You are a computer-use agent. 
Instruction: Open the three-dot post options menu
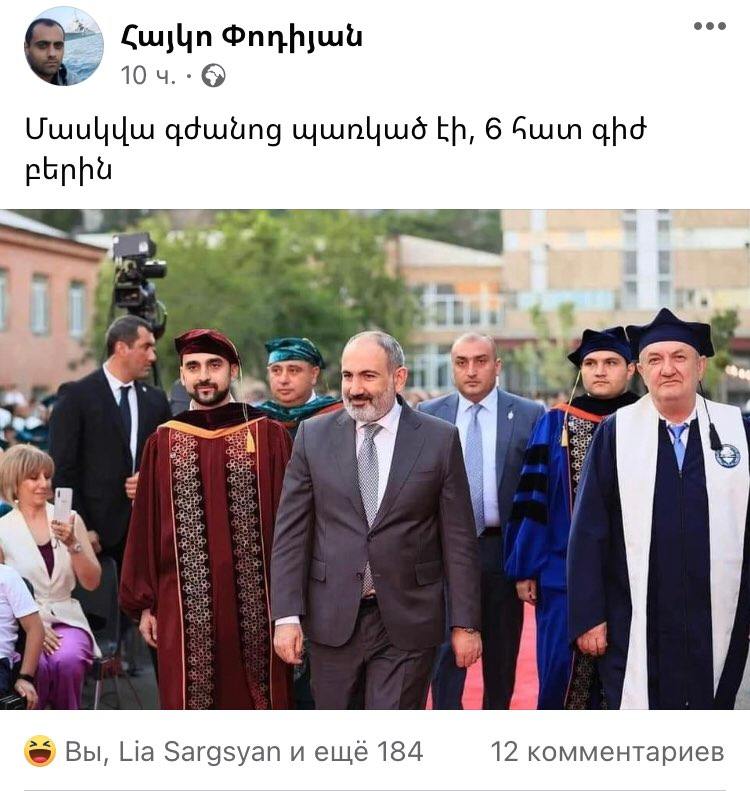pos(710,26)
